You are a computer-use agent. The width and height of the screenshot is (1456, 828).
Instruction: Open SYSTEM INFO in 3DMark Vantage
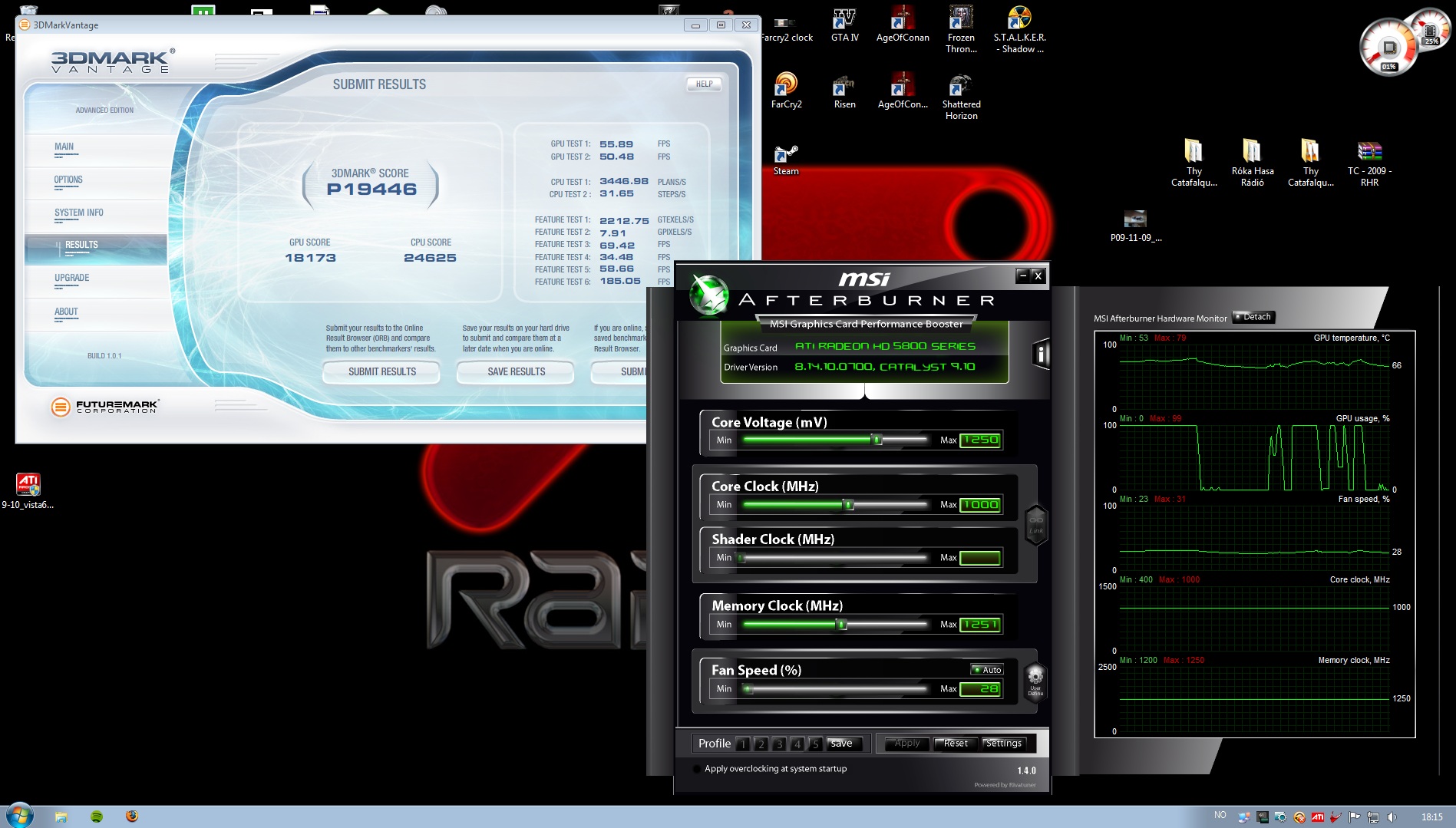[79, 213]
